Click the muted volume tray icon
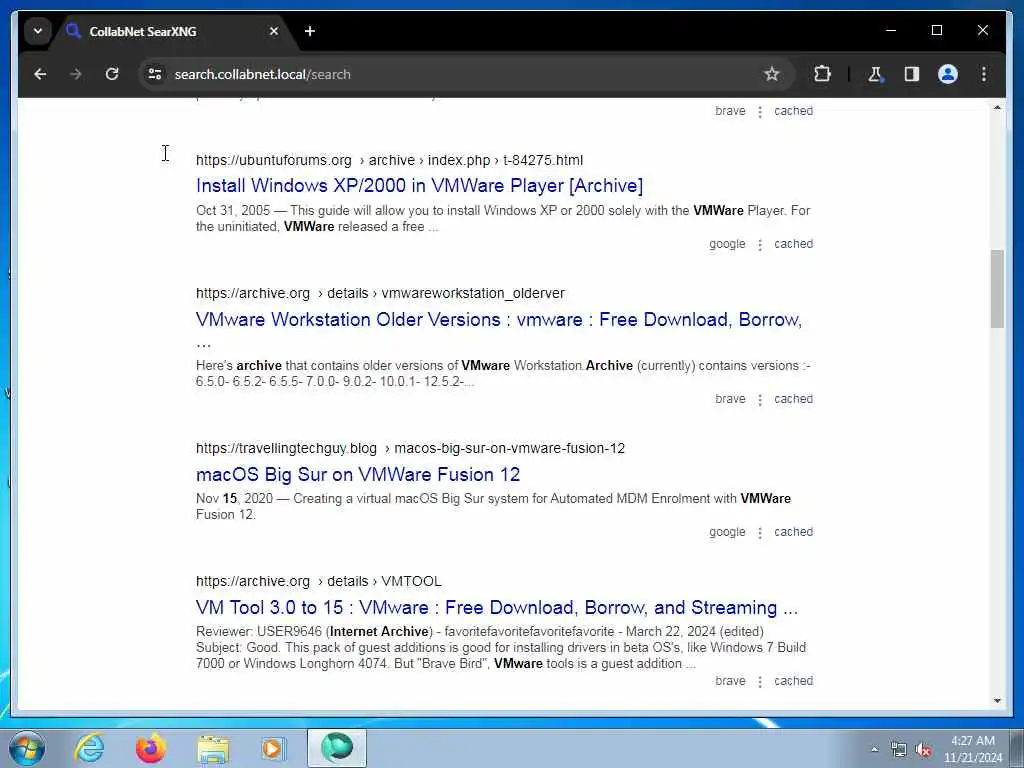Viewport: 1024px width, 768px height. [923, 750]
